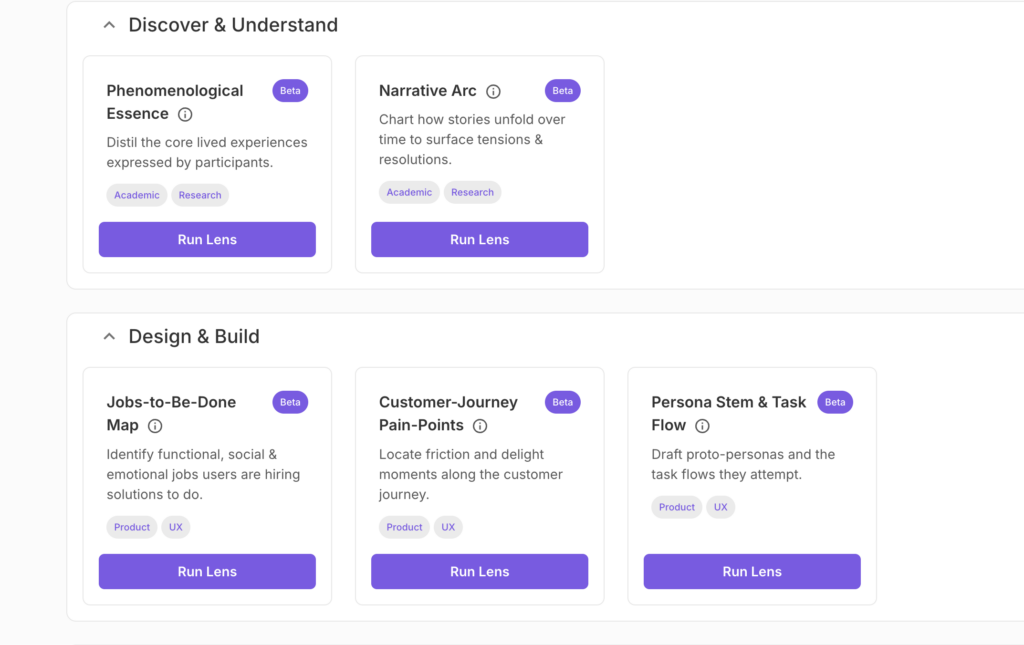The image size is (1024, 645).
Task: Click Beta badge on Narrative Arc card
Action: 562,91
